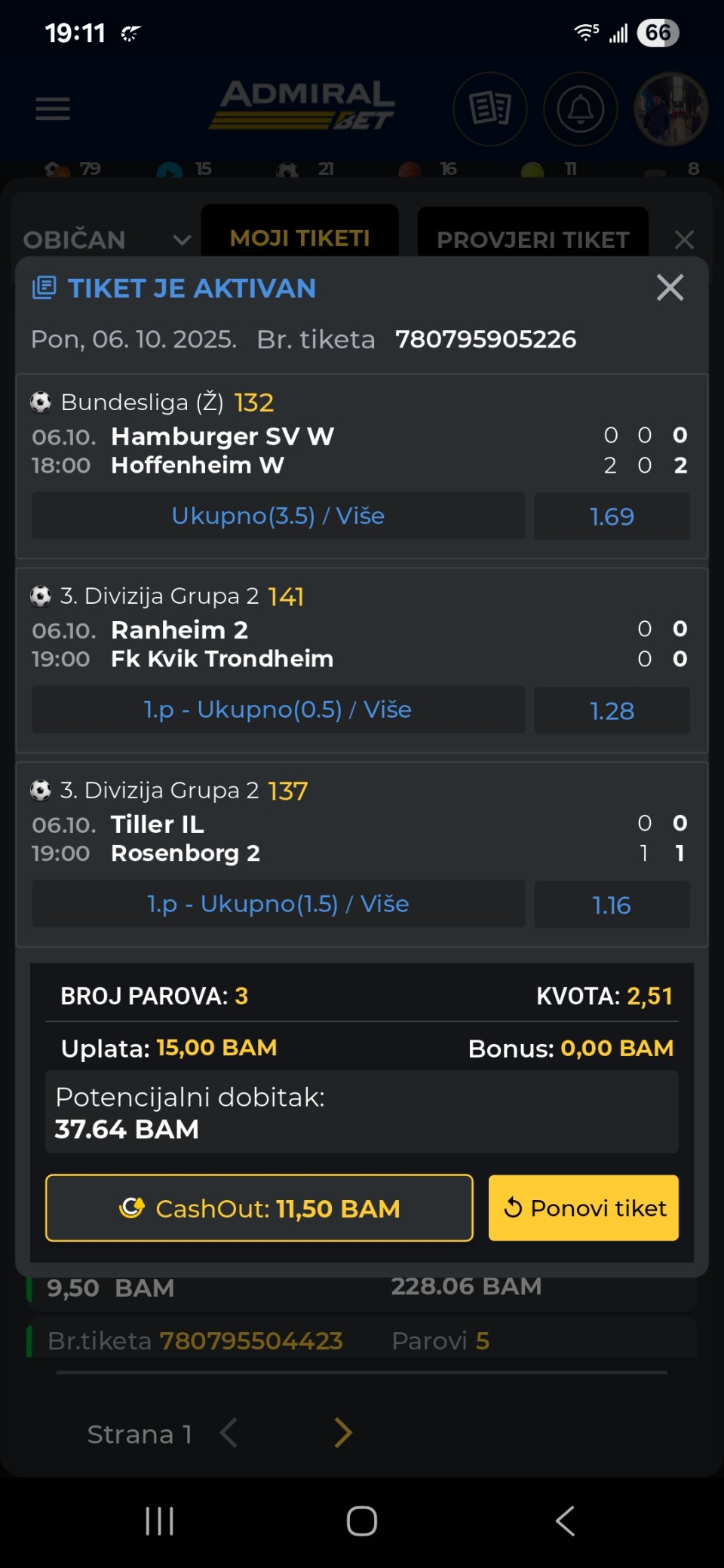Open the bet slip icon in header
Viewport: 724px width, 1568px height.
pyautogui.click(x=490, y=109)
